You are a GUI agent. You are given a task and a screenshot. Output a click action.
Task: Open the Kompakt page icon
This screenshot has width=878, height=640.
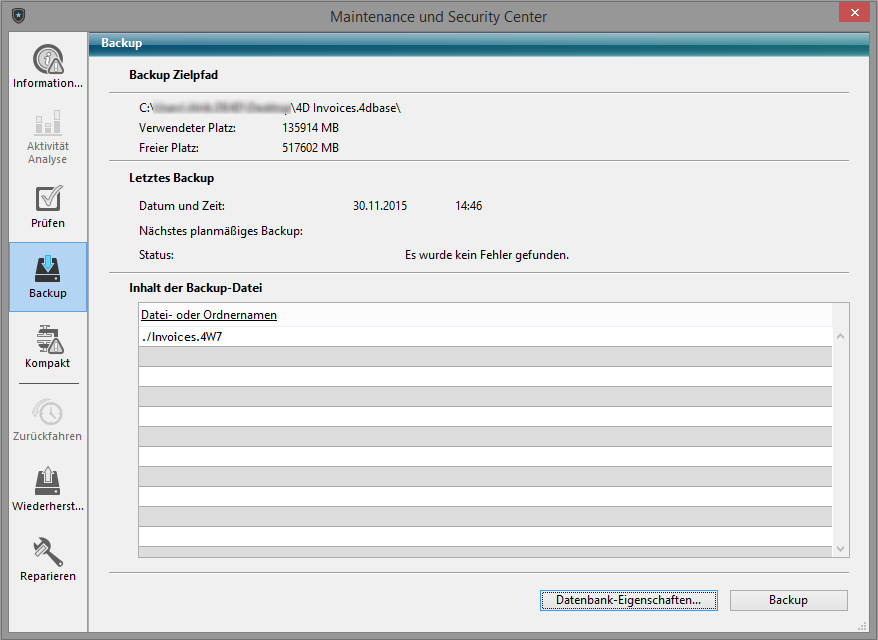pos(48,340)
